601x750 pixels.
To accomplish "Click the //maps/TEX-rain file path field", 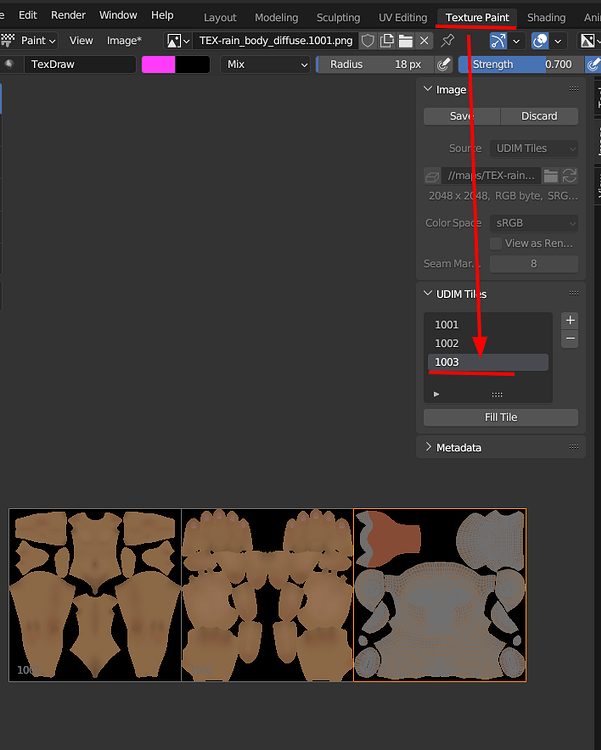I will point(491,176).
